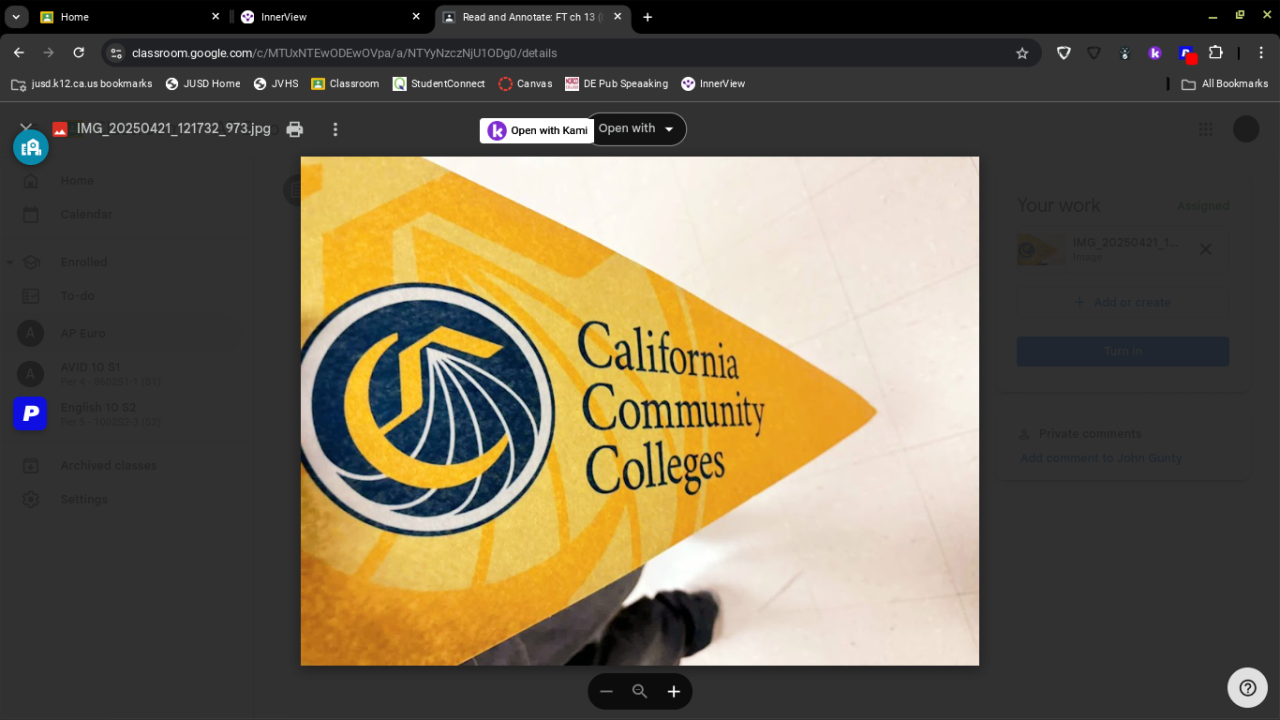Expand the tab search dropdown
Viewport: 1280px width, 720px height.
pyautogui.click(x=16, y=17)
